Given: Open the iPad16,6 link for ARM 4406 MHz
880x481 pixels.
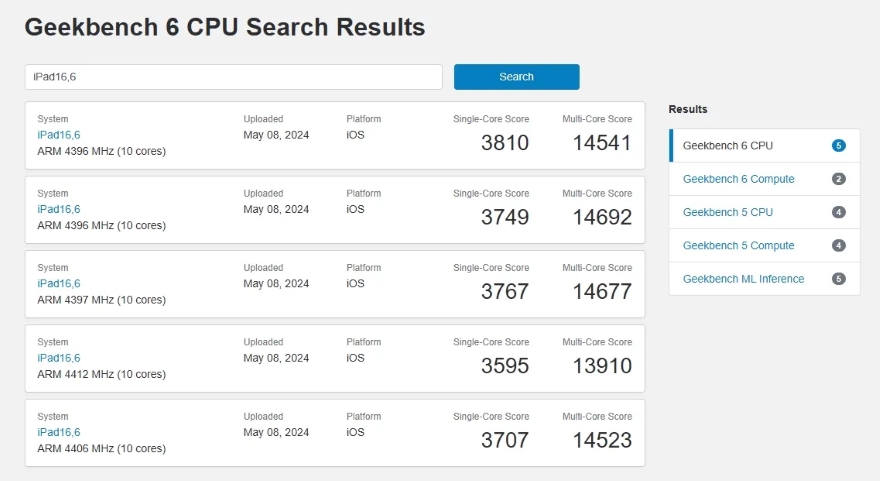Looking at the screenshot, I should [58, 432].
